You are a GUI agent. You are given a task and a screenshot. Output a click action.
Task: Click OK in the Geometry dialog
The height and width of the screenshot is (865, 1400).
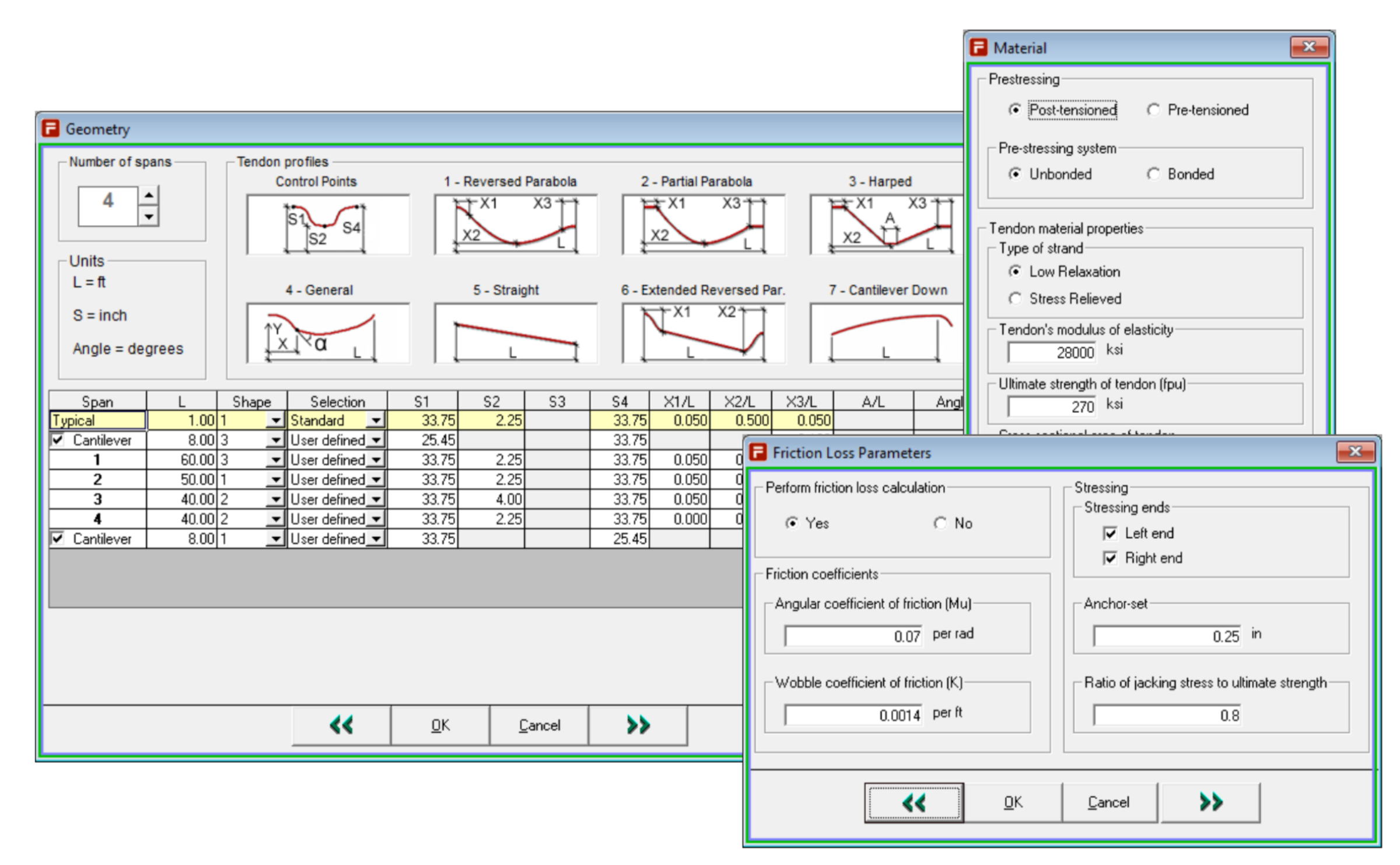tap(440, 724)
